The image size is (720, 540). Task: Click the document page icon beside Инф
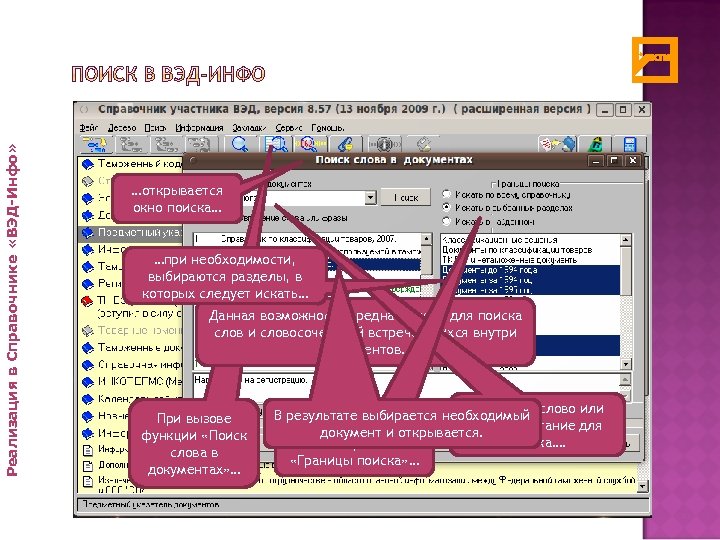coord(87,450)
